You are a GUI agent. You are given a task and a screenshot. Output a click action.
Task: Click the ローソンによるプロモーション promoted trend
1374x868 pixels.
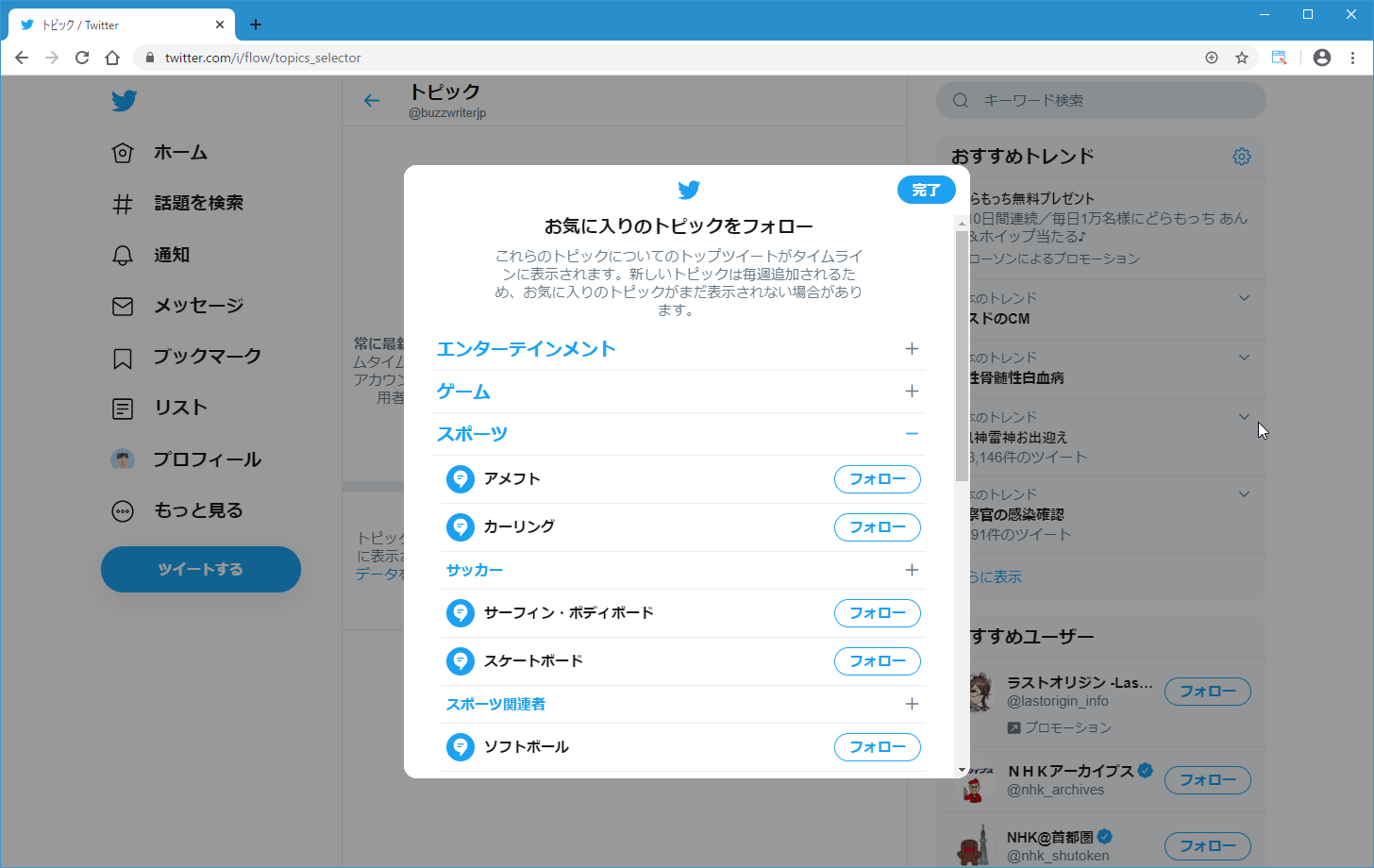click(x=1054, y=259)
